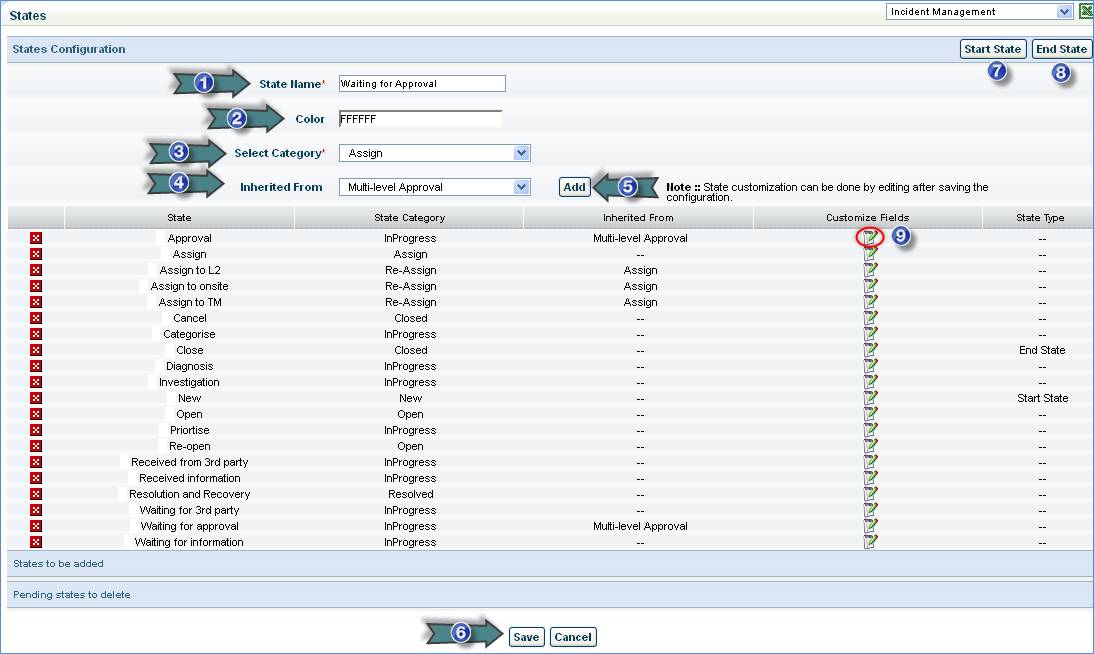Click the End State button

(x=1061, y=49)
